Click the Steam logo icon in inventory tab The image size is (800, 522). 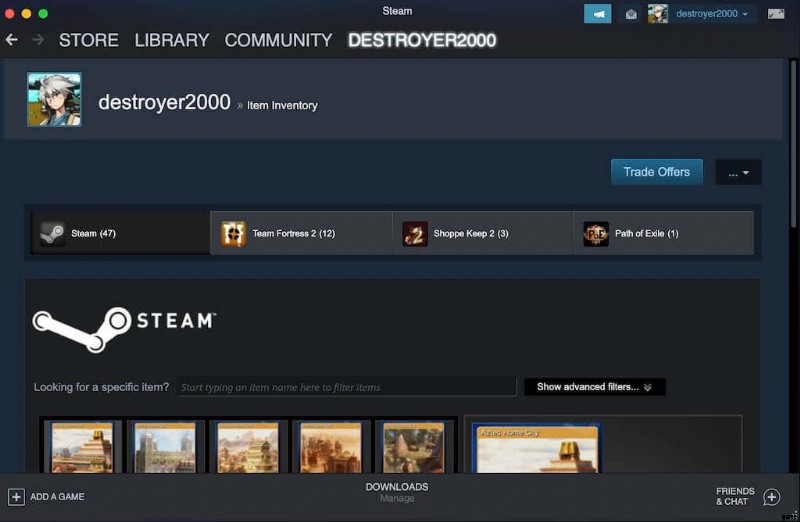pyautogui.click(x=52, y=234)
